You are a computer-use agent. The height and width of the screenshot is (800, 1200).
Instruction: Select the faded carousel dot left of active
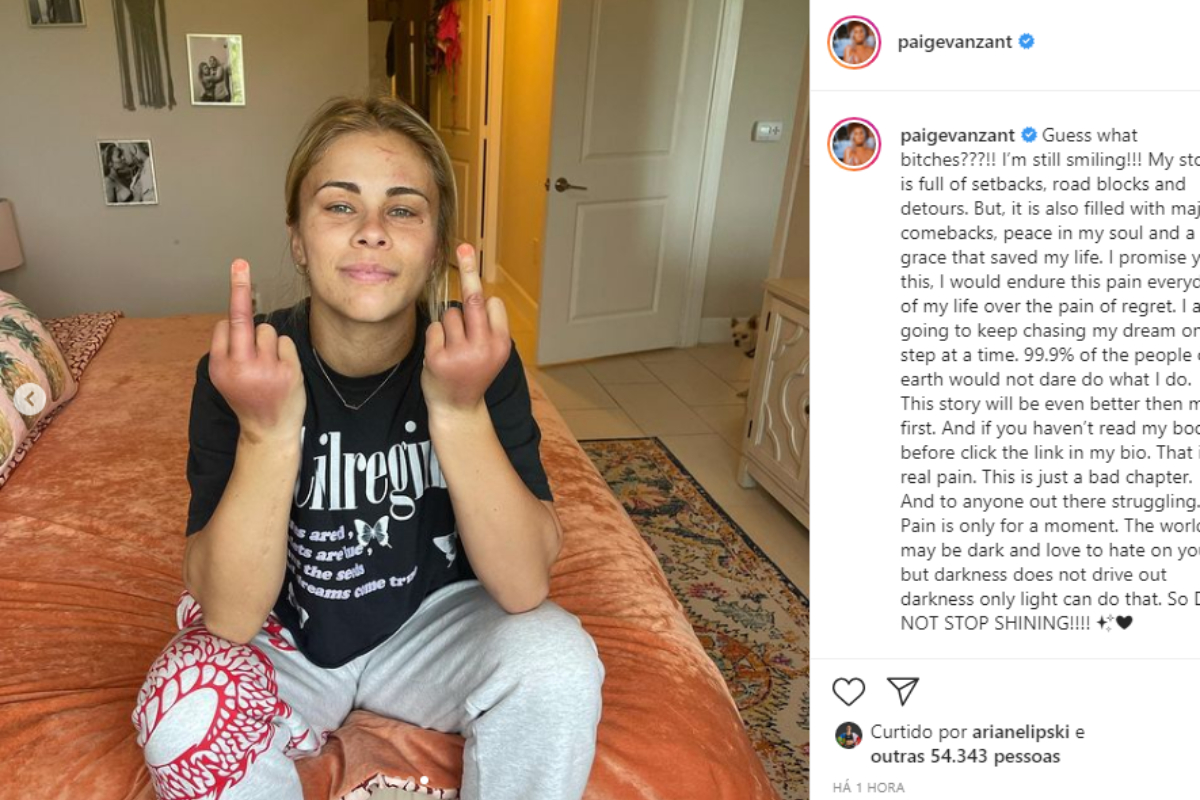(409, 779)
